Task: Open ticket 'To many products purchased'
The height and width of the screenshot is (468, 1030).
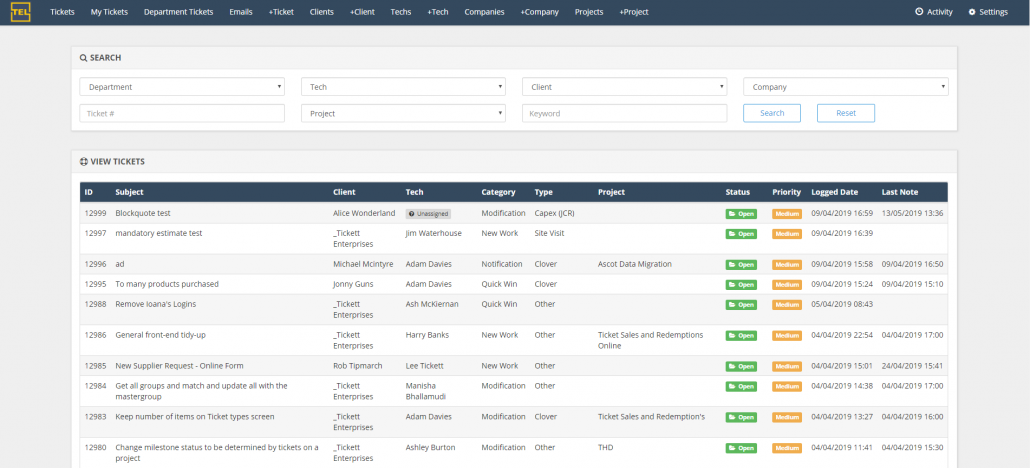Action: click(167, 285)
